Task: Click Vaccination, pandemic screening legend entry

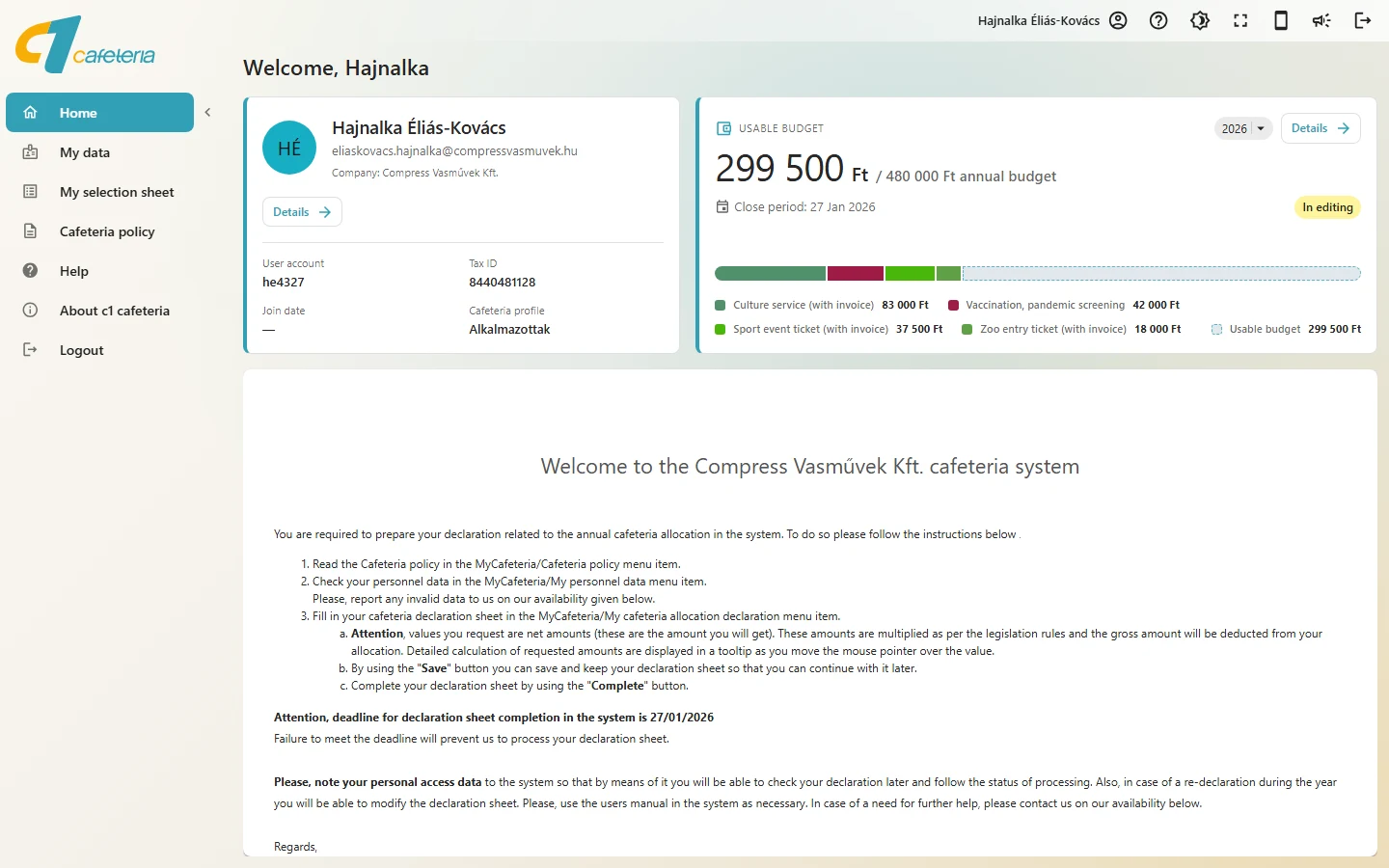Action: 1064,305
